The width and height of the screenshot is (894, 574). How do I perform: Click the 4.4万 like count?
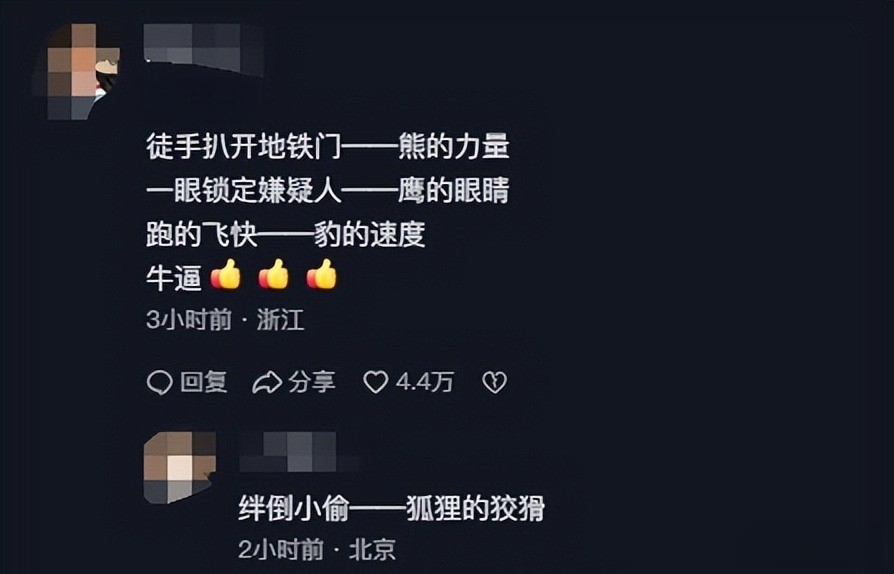click(x=425, y=382)
